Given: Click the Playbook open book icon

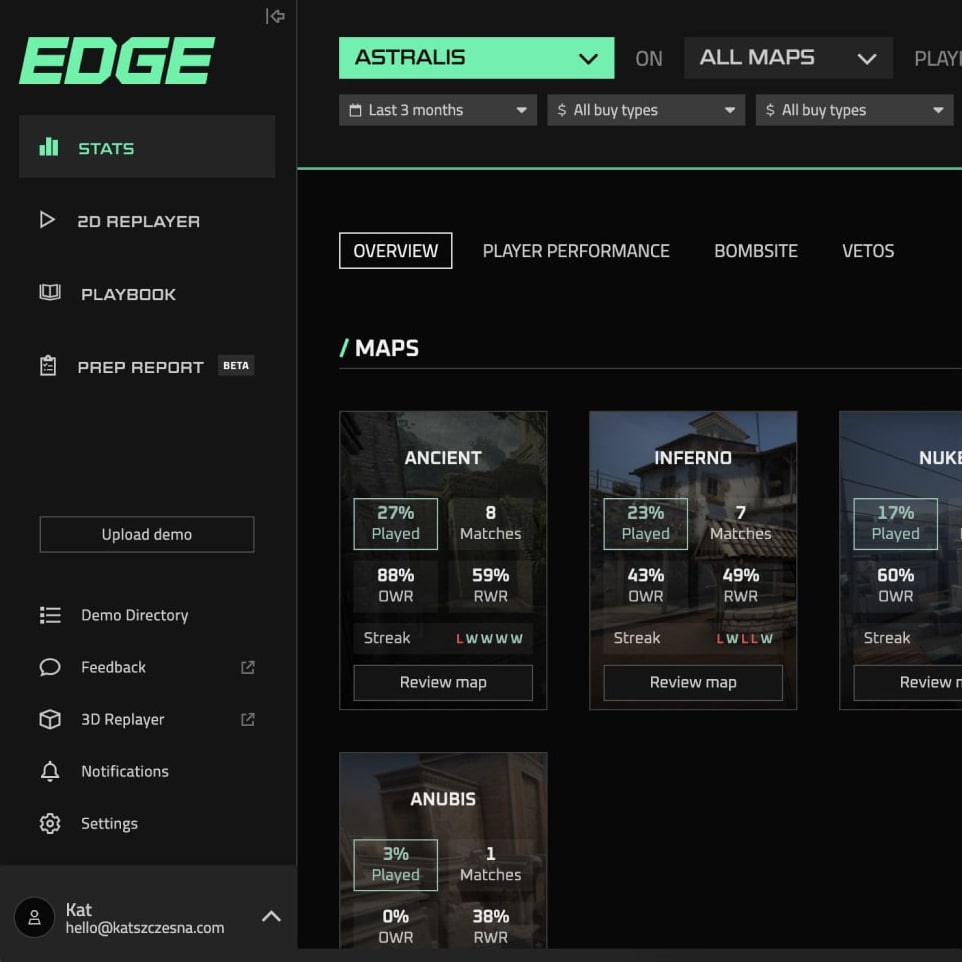Looking at the screenshot, I should coord(49,293).
